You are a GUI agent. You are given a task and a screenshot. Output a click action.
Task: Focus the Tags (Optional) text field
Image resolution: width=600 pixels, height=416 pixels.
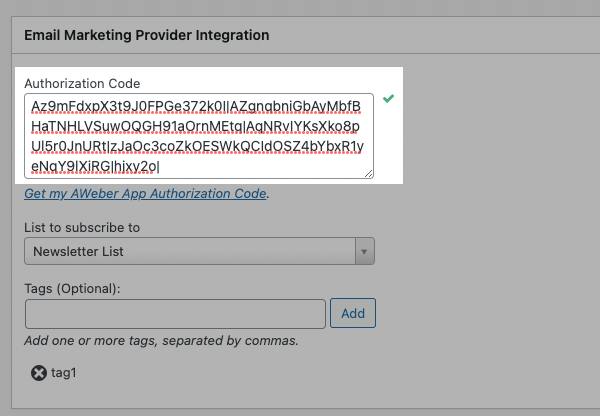(x=175, y=313)
